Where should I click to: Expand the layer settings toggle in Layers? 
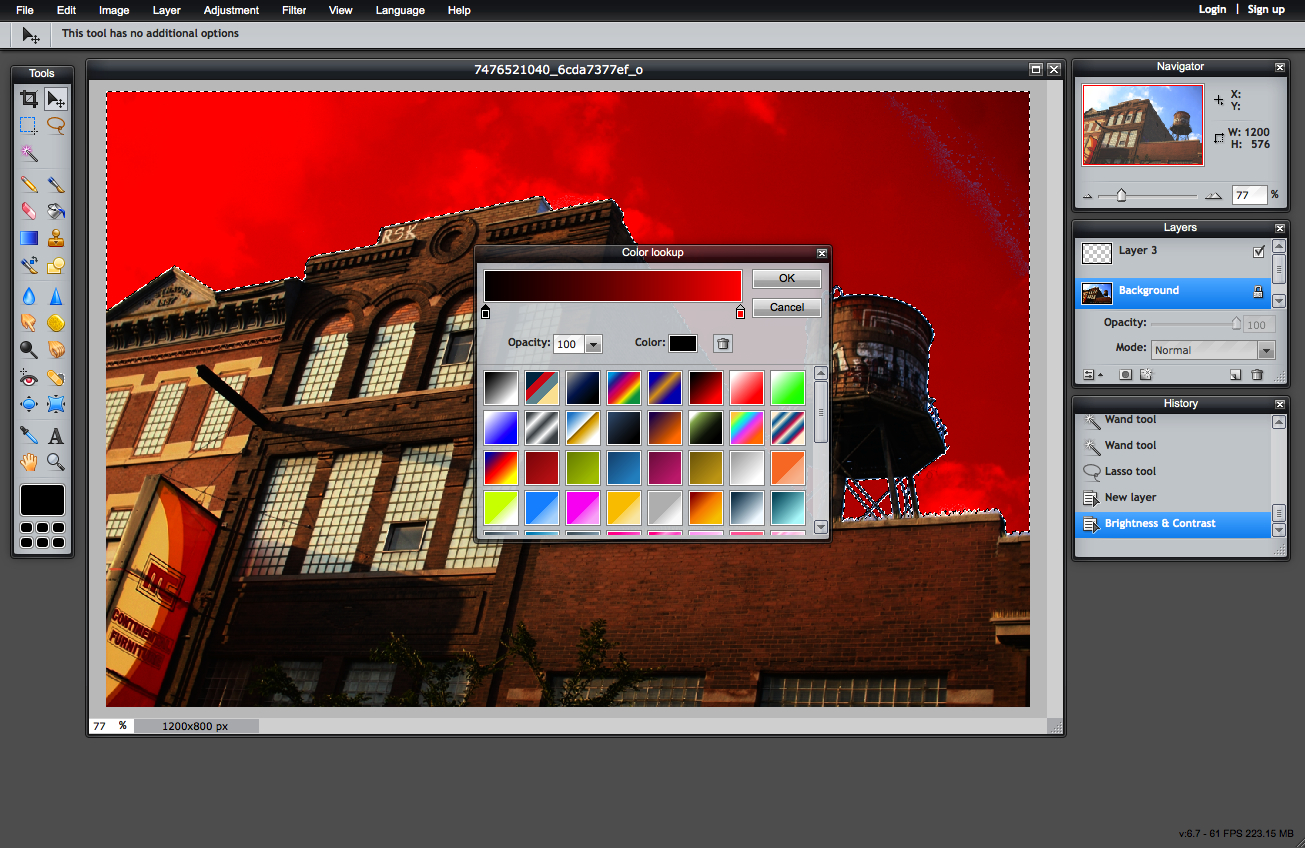1091,375
